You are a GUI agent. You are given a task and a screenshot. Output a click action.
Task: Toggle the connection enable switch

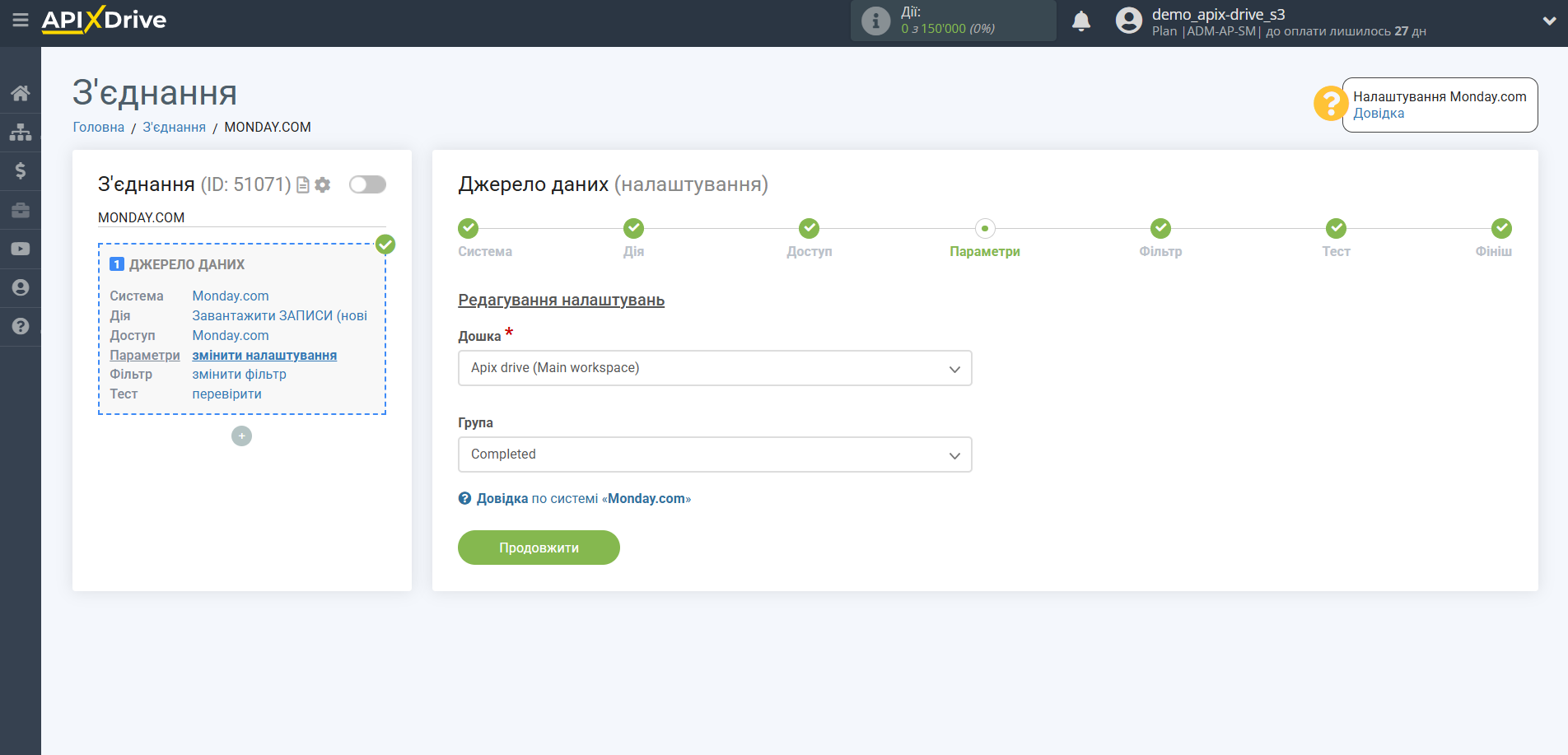tap(367, 184)
